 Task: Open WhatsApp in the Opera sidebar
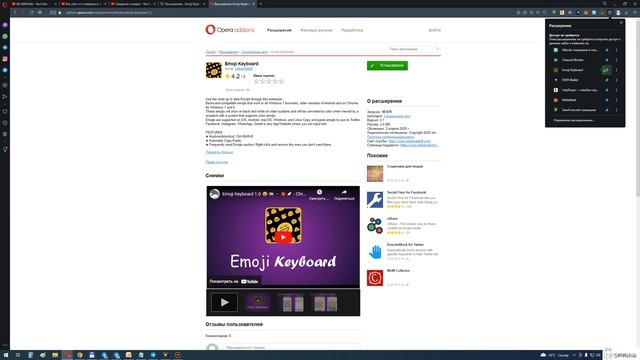[5, 36]
